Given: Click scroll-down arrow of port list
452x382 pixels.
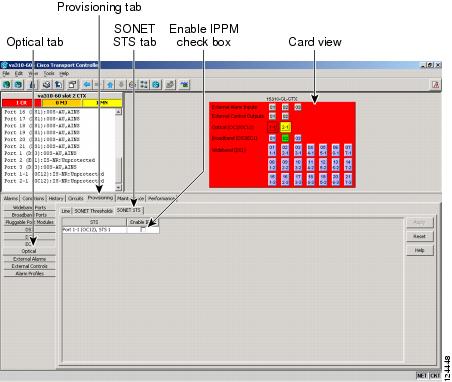Looking at the screenshot, I should tap(118, 187).
